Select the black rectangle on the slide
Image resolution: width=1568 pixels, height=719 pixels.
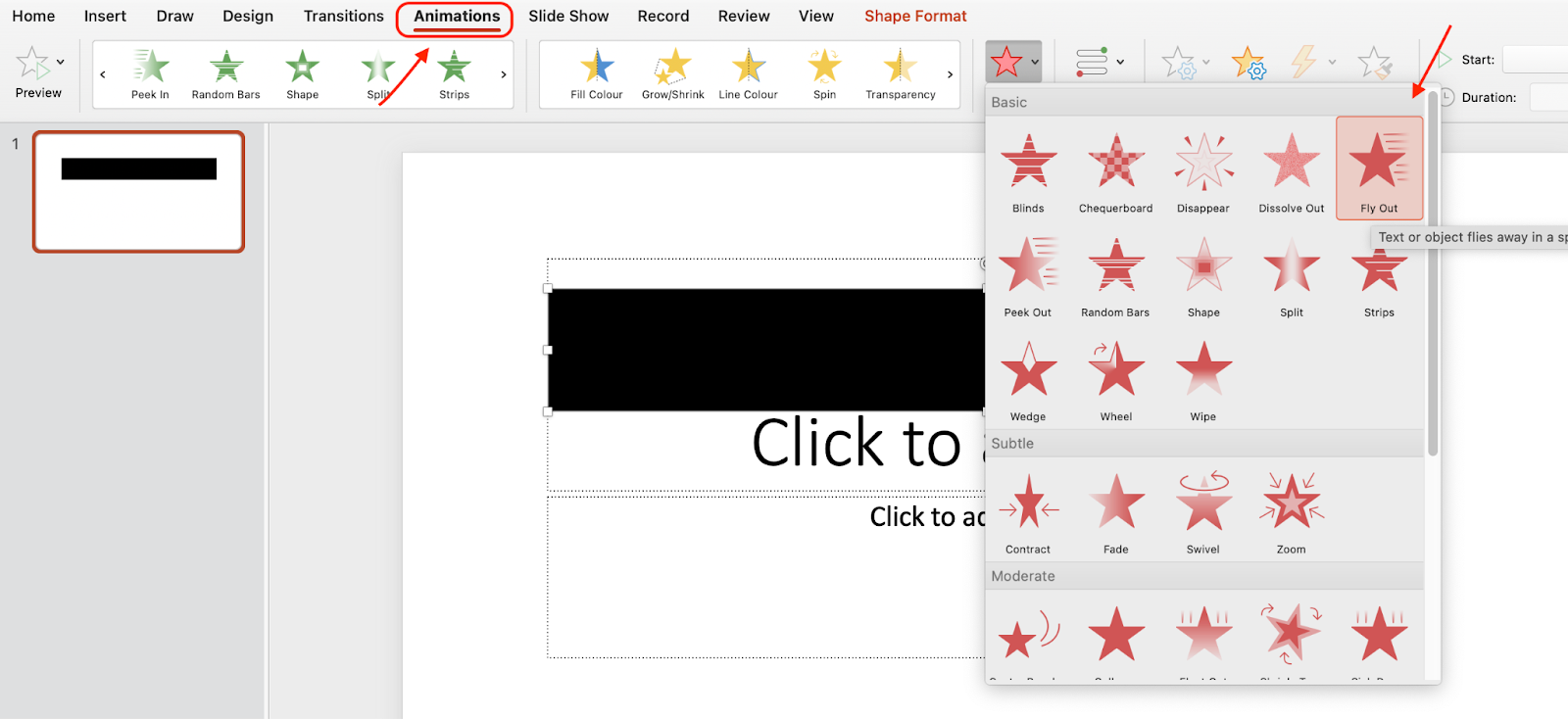[766, 350]
